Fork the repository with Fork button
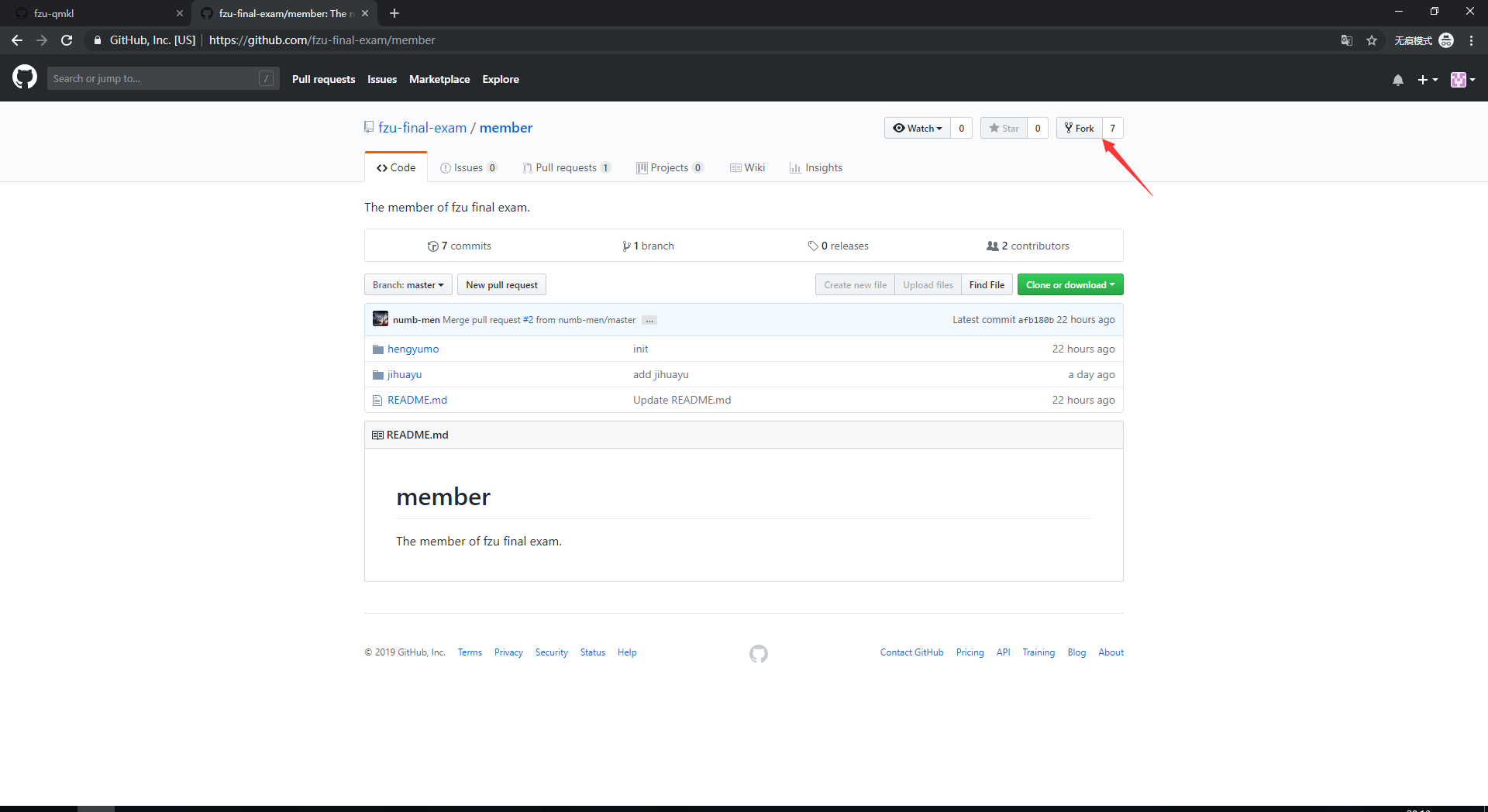Screen dimensions: 1488x812 [x=1080, y=128]
